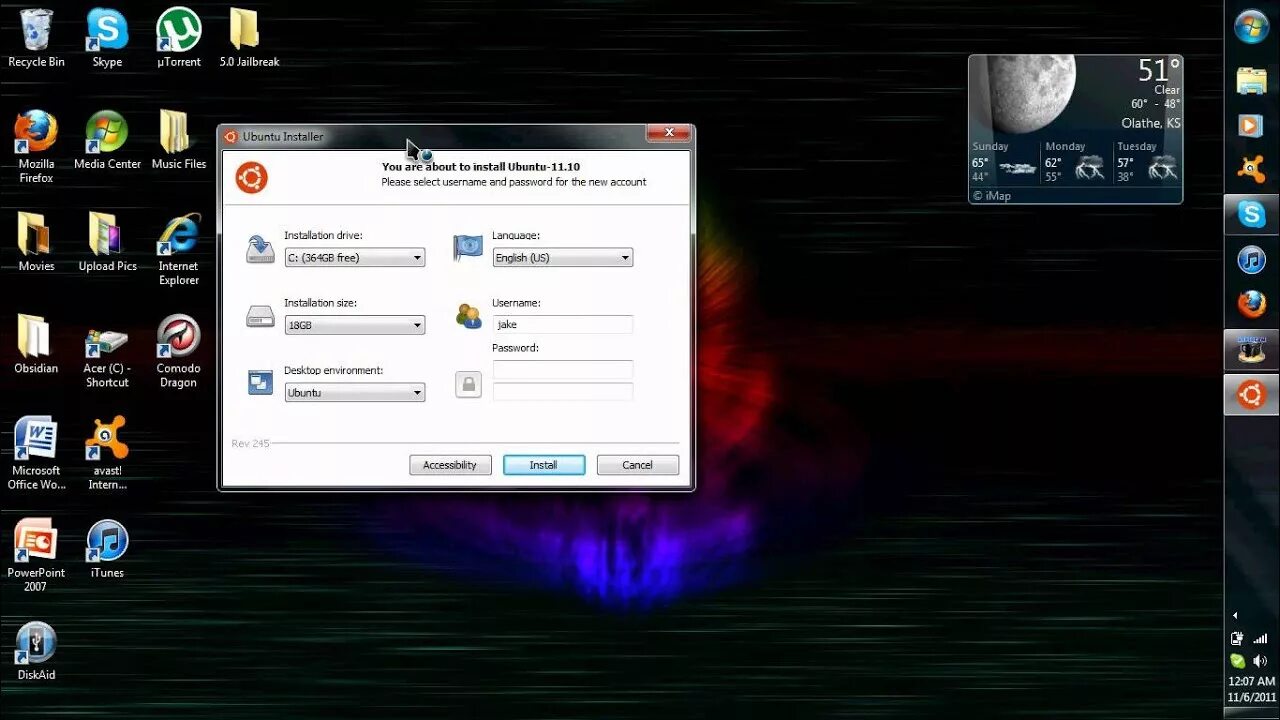Click the Username input field
The image size is (1280, 720).
[563, 324]
